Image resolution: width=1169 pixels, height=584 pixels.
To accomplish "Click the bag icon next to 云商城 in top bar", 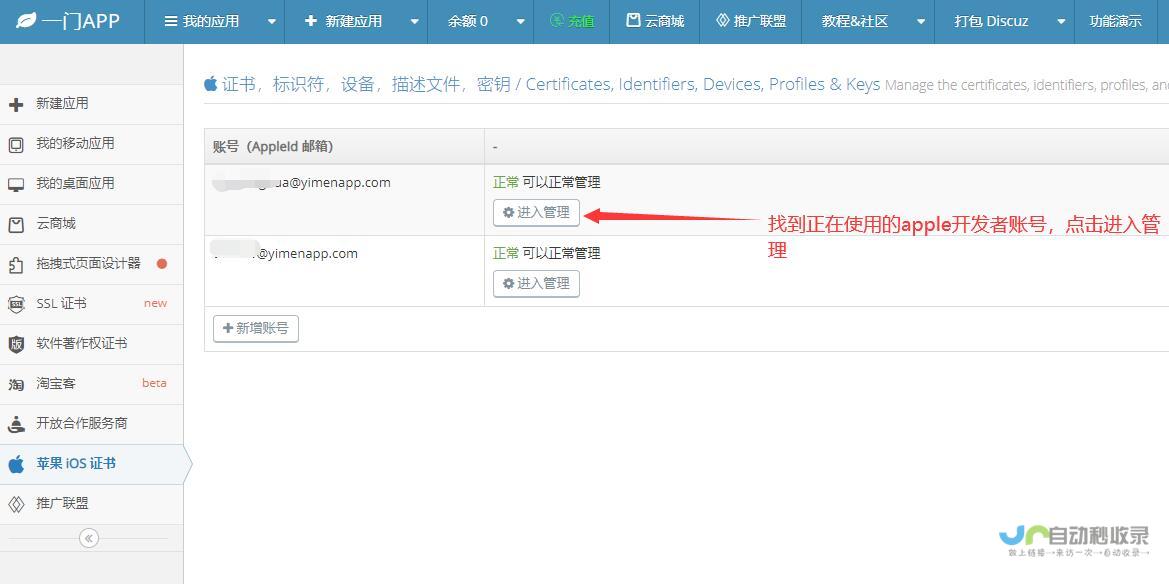I will pos(633,21).
